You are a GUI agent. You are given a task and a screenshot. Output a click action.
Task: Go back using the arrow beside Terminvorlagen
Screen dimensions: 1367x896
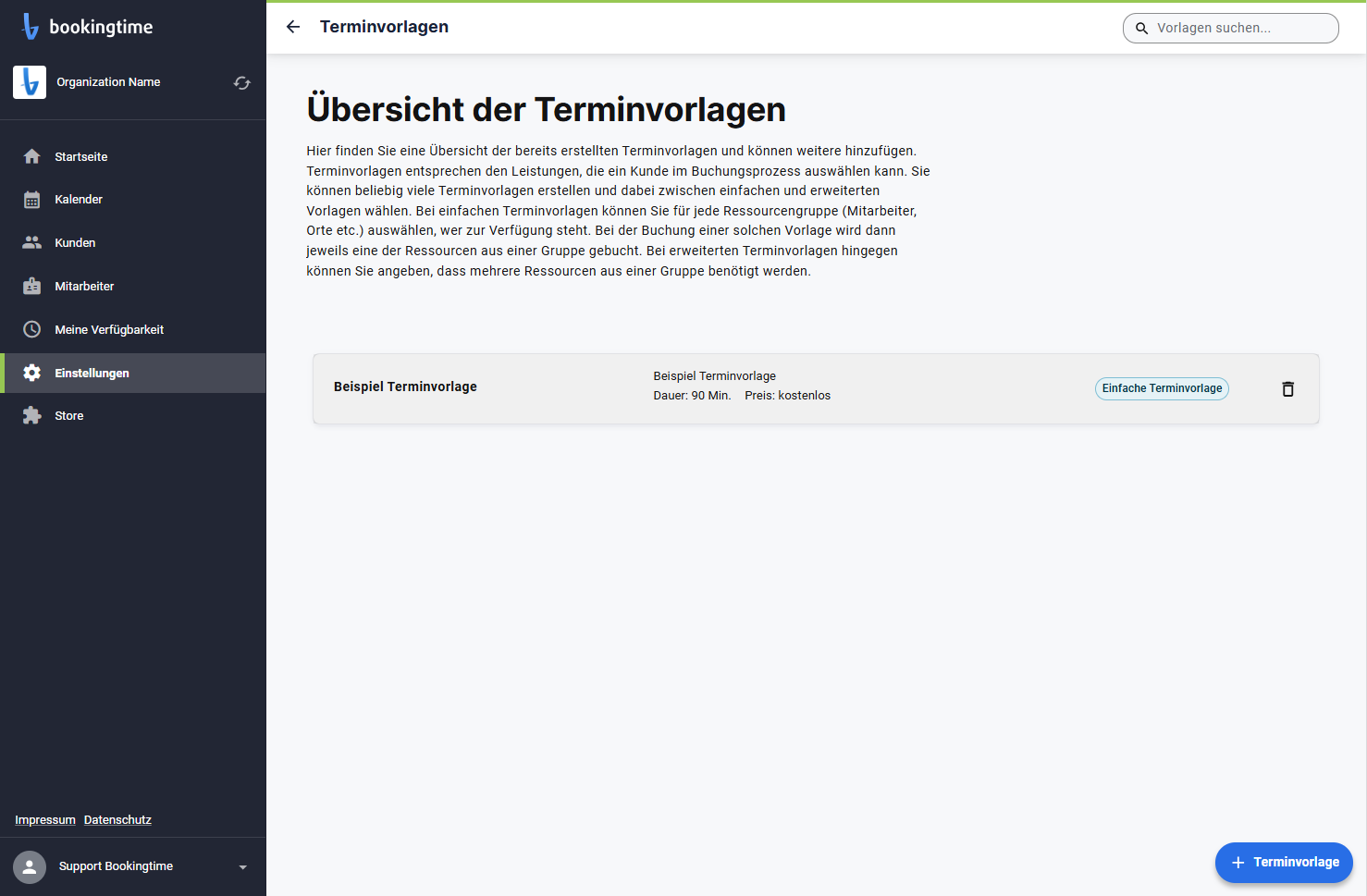point(293,27)
